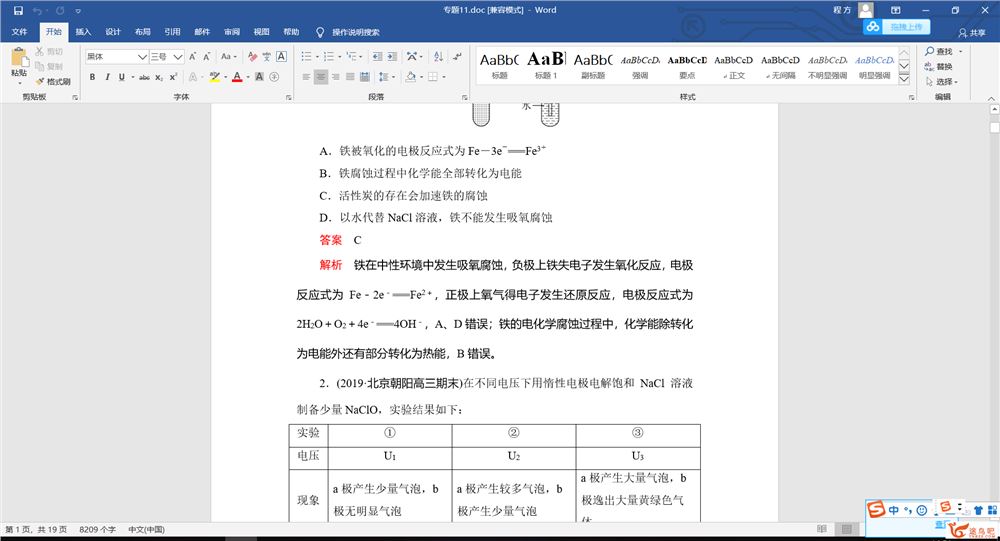Click the 操作说明搜索 Tell Me search box
Viewport: 1000px width, 541px height.
pos(348,32)
